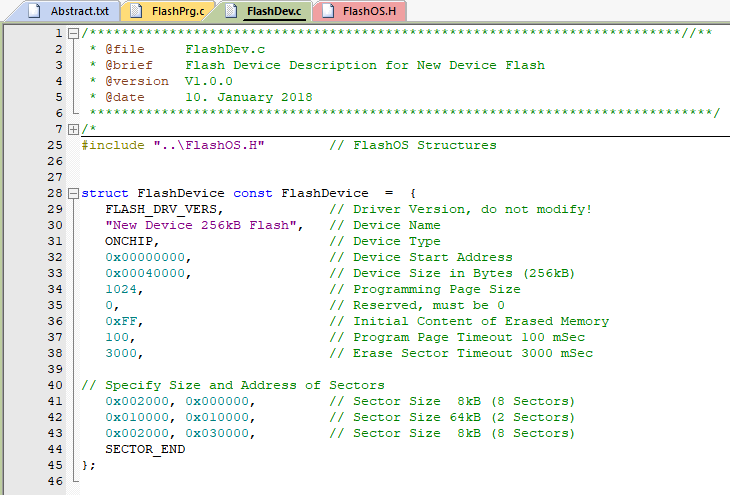Click the file icon on FlashOS.H tab
This screenshot has width=730, height=495.
(x=327, y=12)
